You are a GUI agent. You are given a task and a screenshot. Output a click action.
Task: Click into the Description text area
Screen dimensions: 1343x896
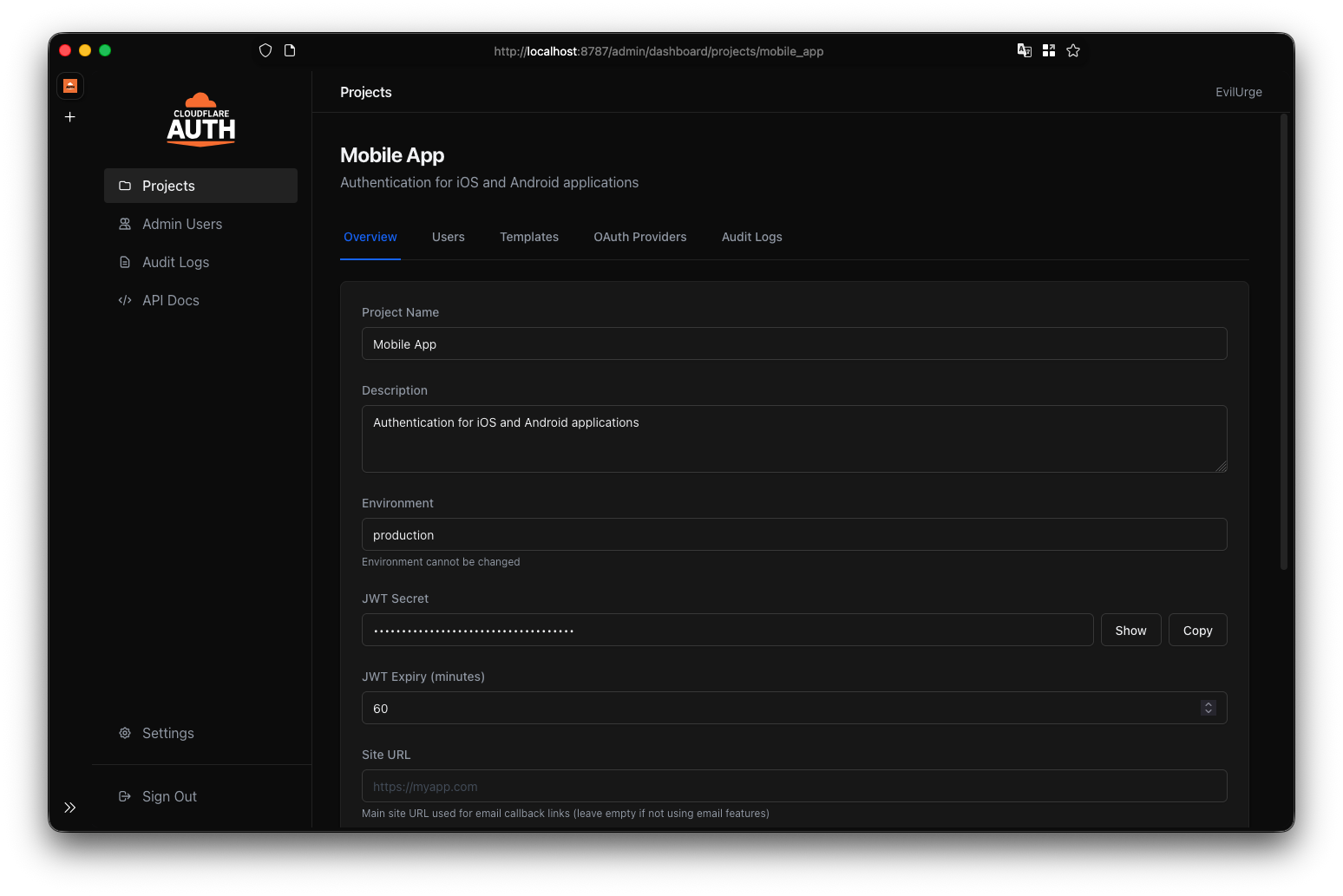(795, 439)
